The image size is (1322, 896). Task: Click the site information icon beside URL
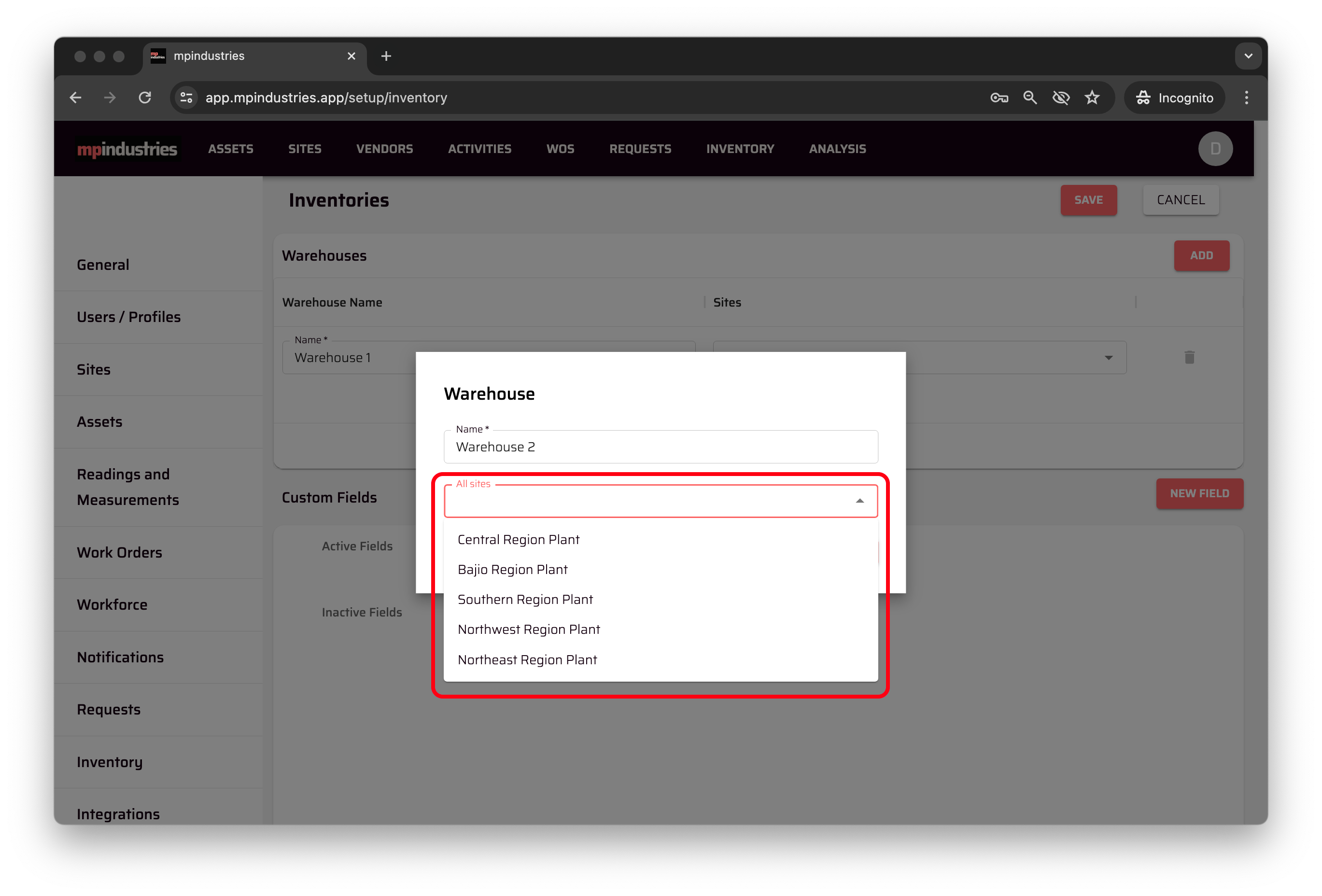click(x=186, y=98)
